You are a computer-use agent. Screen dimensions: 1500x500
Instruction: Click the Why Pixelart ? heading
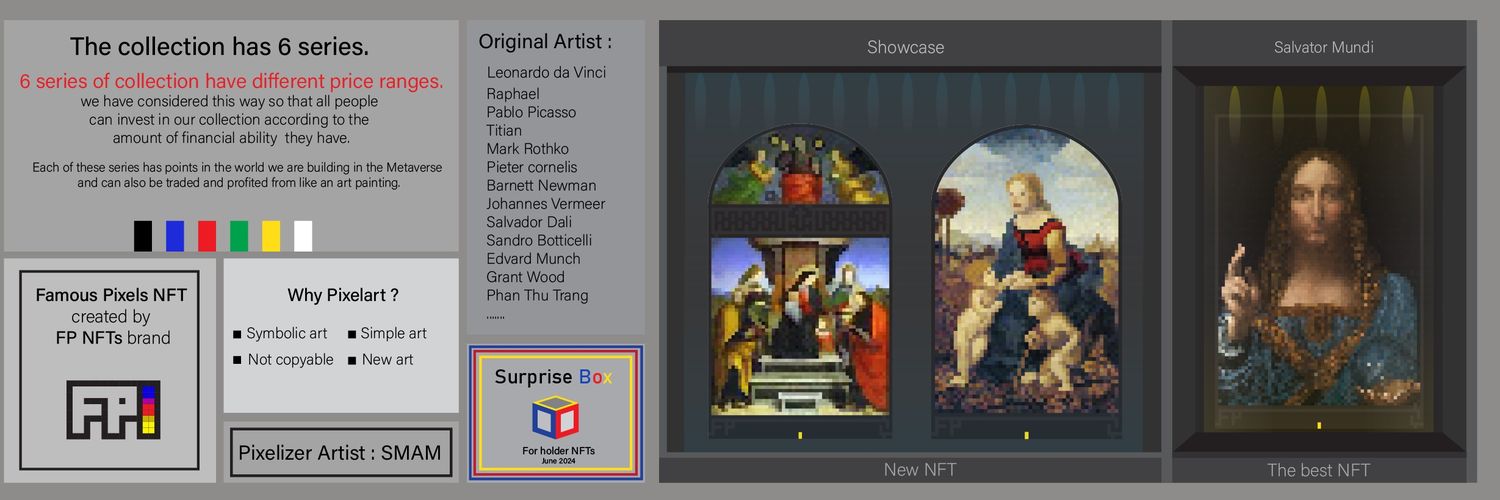pos(343,295)
